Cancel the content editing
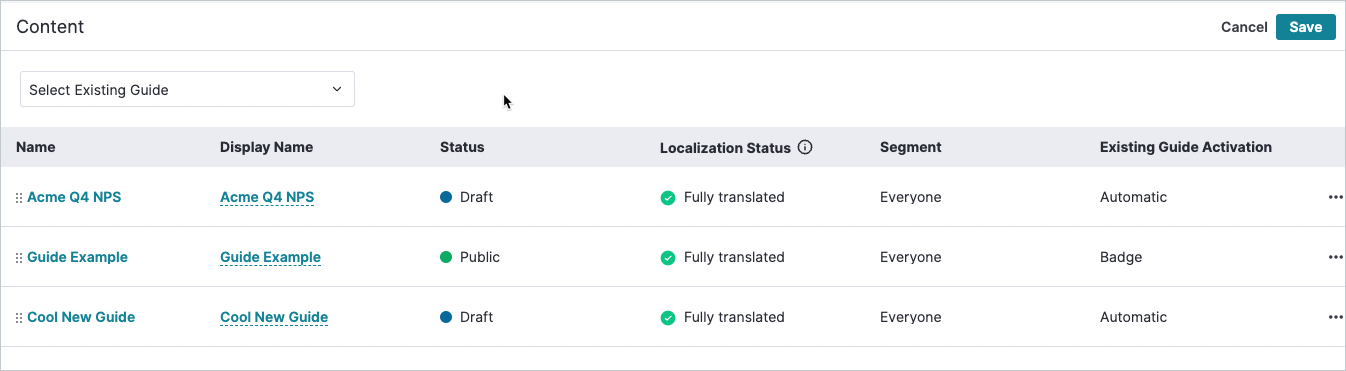The width and height of the screenshot is (1346, 371). click(x=1244, y=27)
